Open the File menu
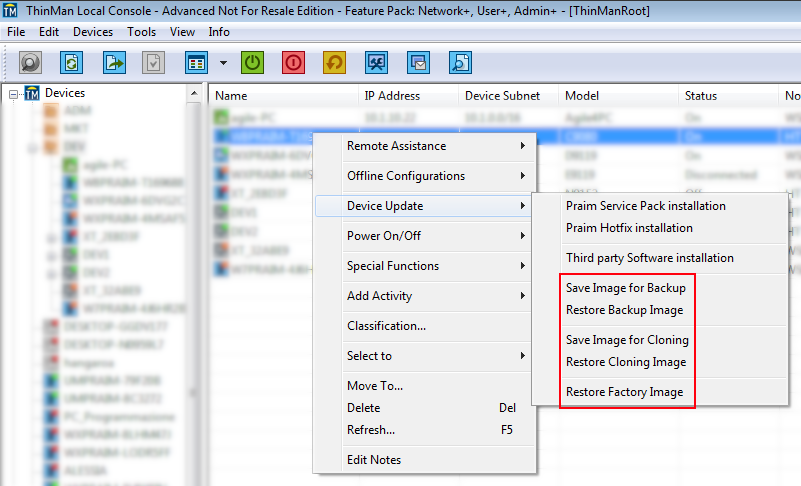The image size is (801, 486). pos(16,32)
